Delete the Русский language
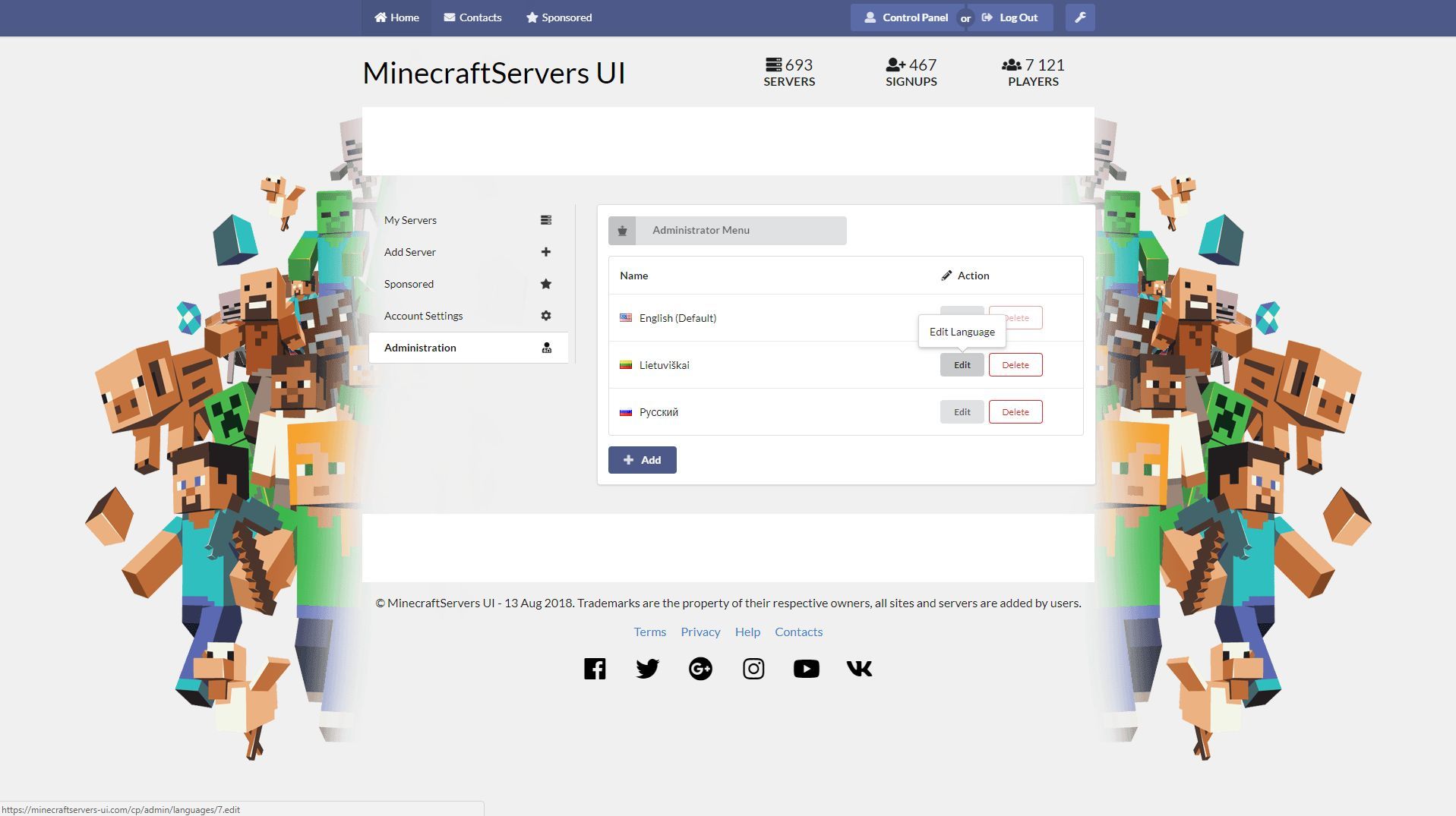Screen dimensions: 1456x816 pyautogui.click(x=1015, y=412)
